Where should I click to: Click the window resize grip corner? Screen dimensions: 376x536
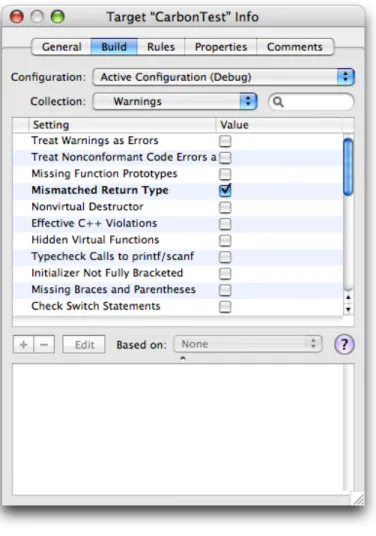[x=358, y=499]
